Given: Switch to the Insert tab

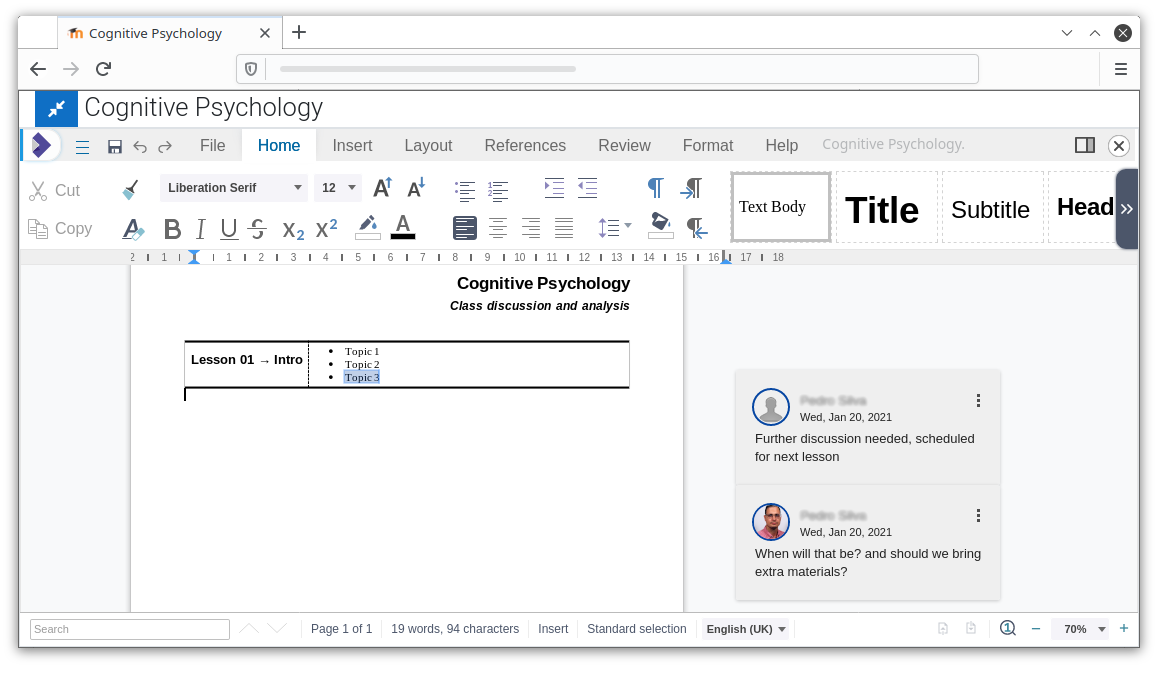Looking at the screenshot, I should pos(352,146).
